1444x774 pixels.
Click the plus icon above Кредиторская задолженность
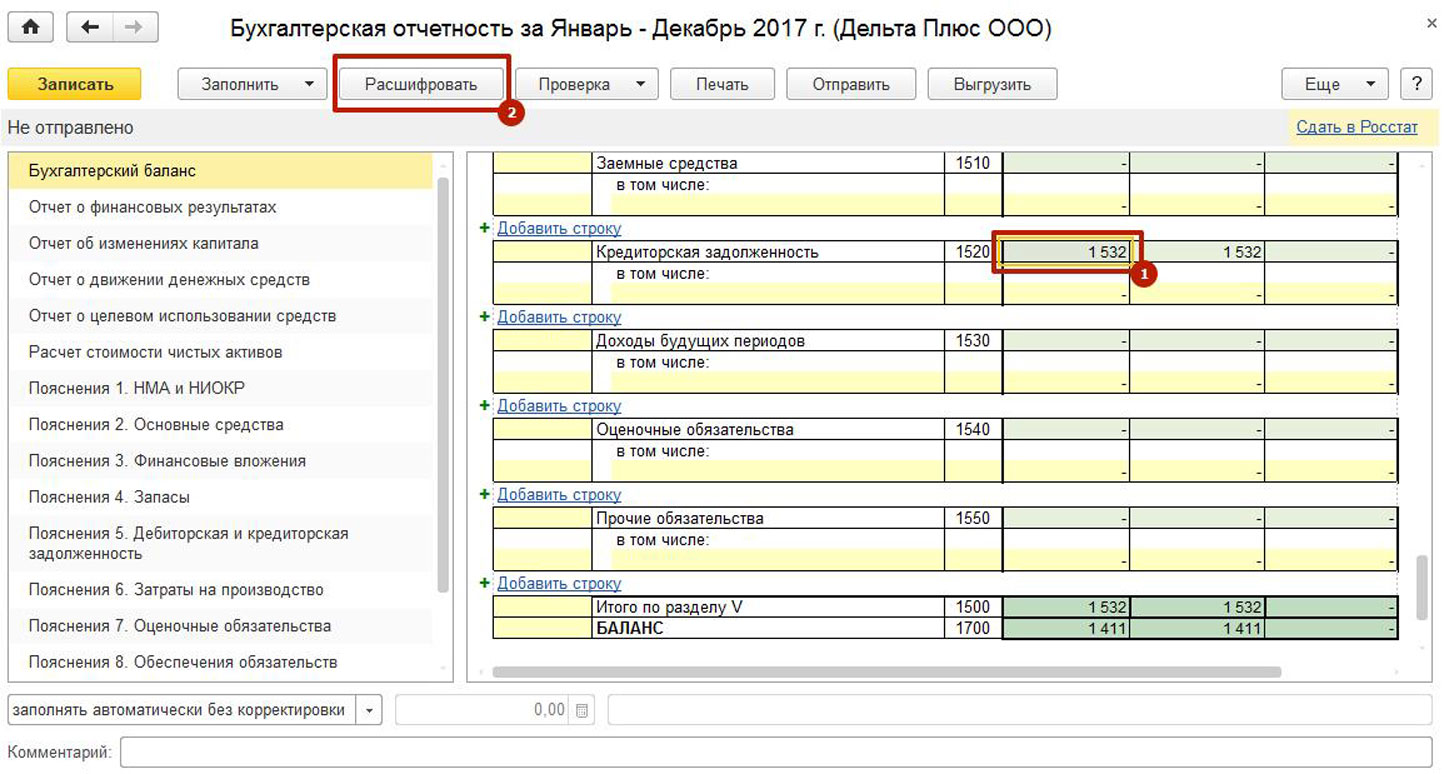coord(485,229)
